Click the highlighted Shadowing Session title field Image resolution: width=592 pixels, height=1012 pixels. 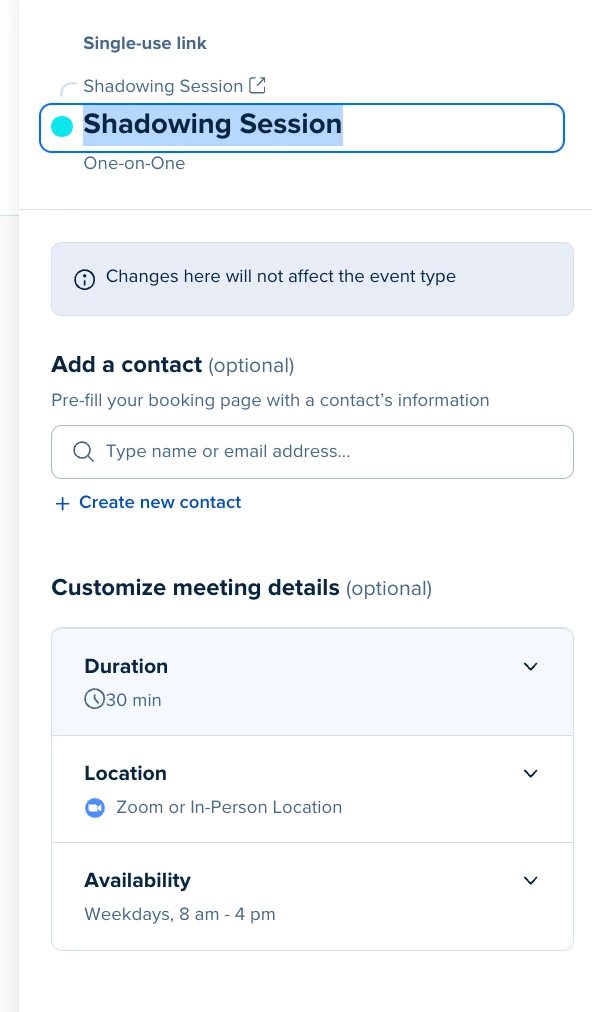(302, 128)
